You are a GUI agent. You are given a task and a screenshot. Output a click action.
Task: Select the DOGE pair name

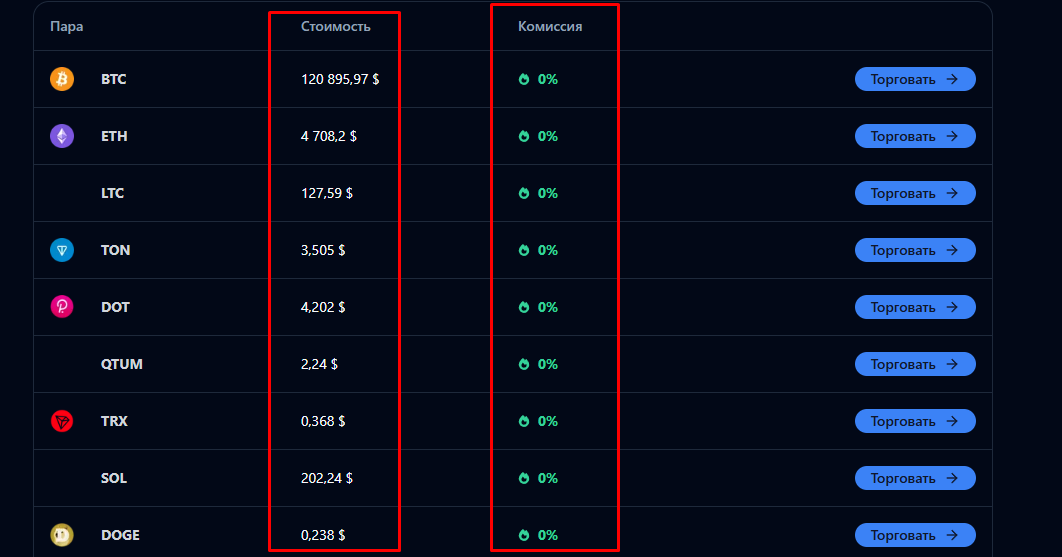[x=120, y=535]
